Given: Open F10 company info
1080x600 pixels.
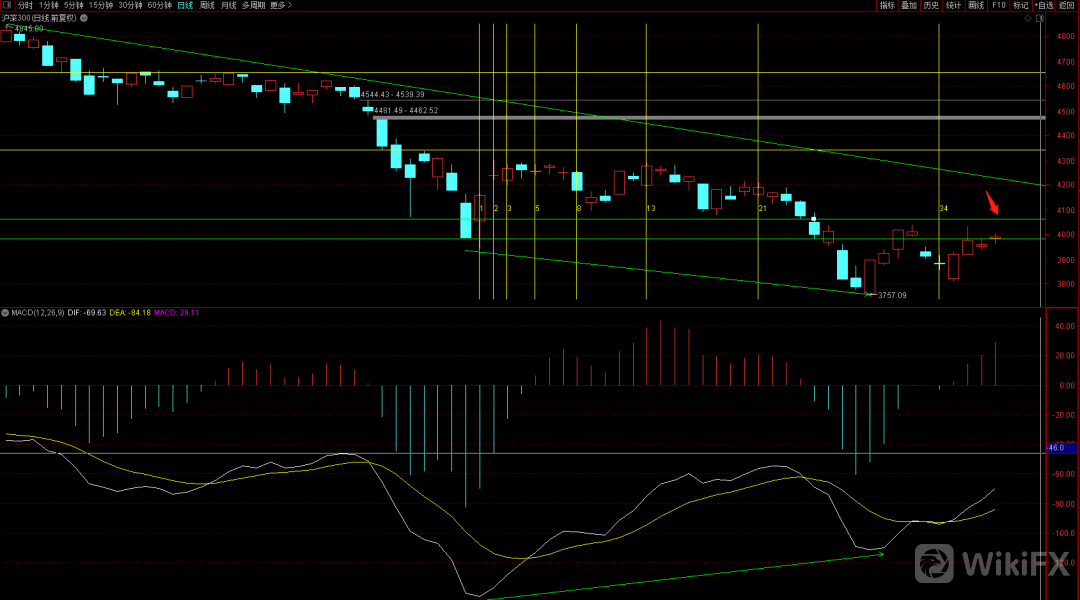Looking at the screenshot, I should pos(998,5).
